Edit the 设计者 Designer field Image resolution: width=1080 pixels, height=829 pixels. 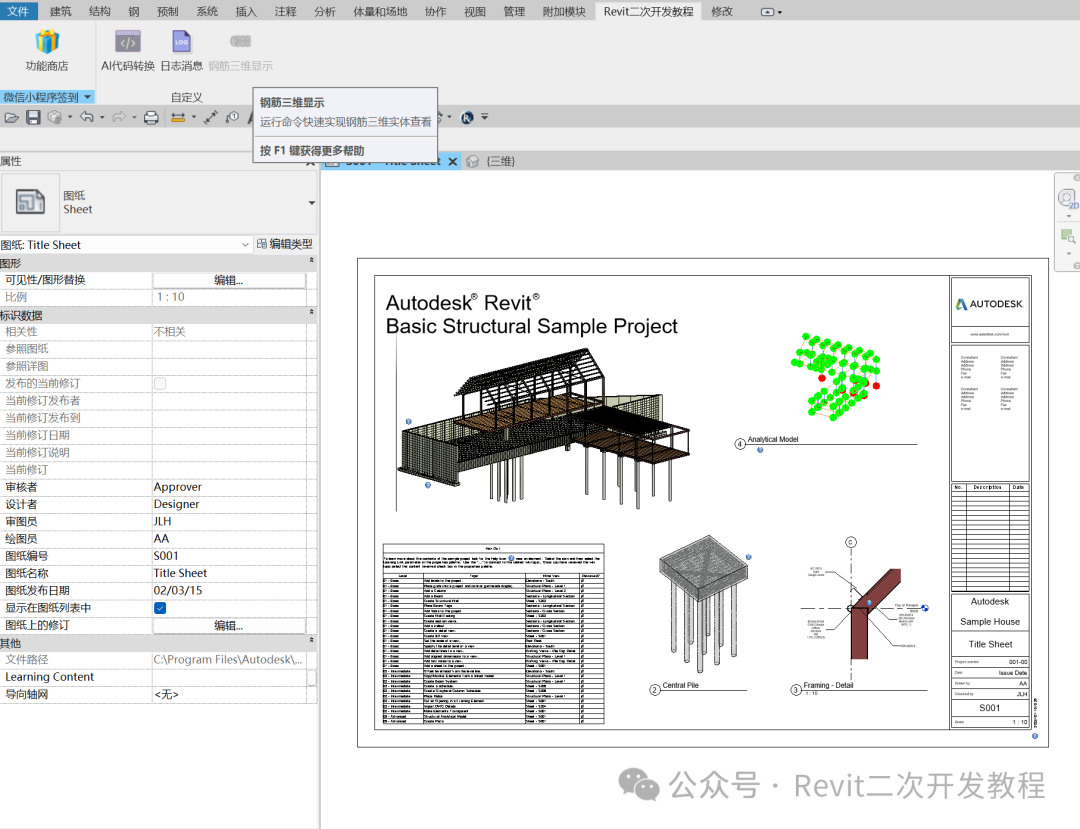click(x=229, y=504)
